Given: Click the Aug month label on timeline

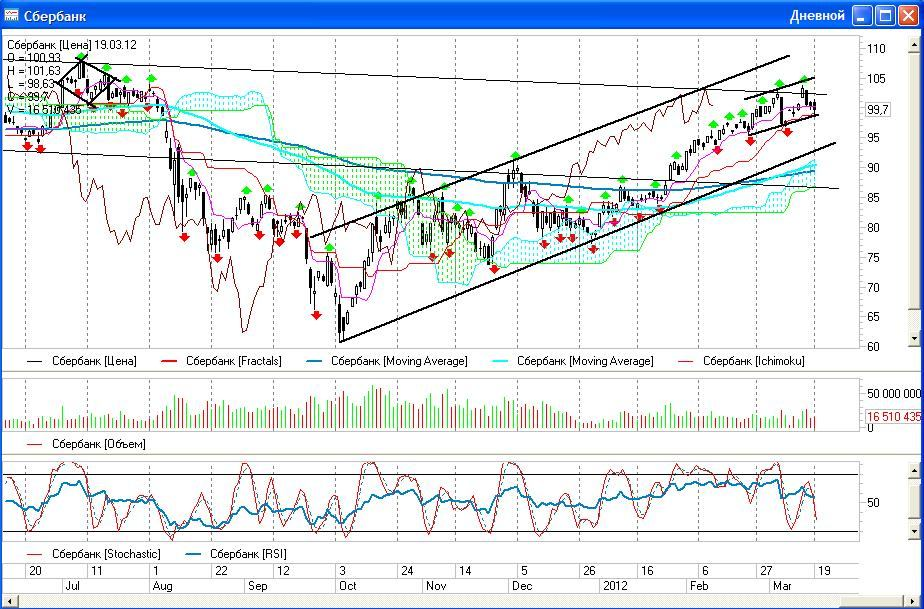Looking at the screenshot, I should (x=163, y=586).
